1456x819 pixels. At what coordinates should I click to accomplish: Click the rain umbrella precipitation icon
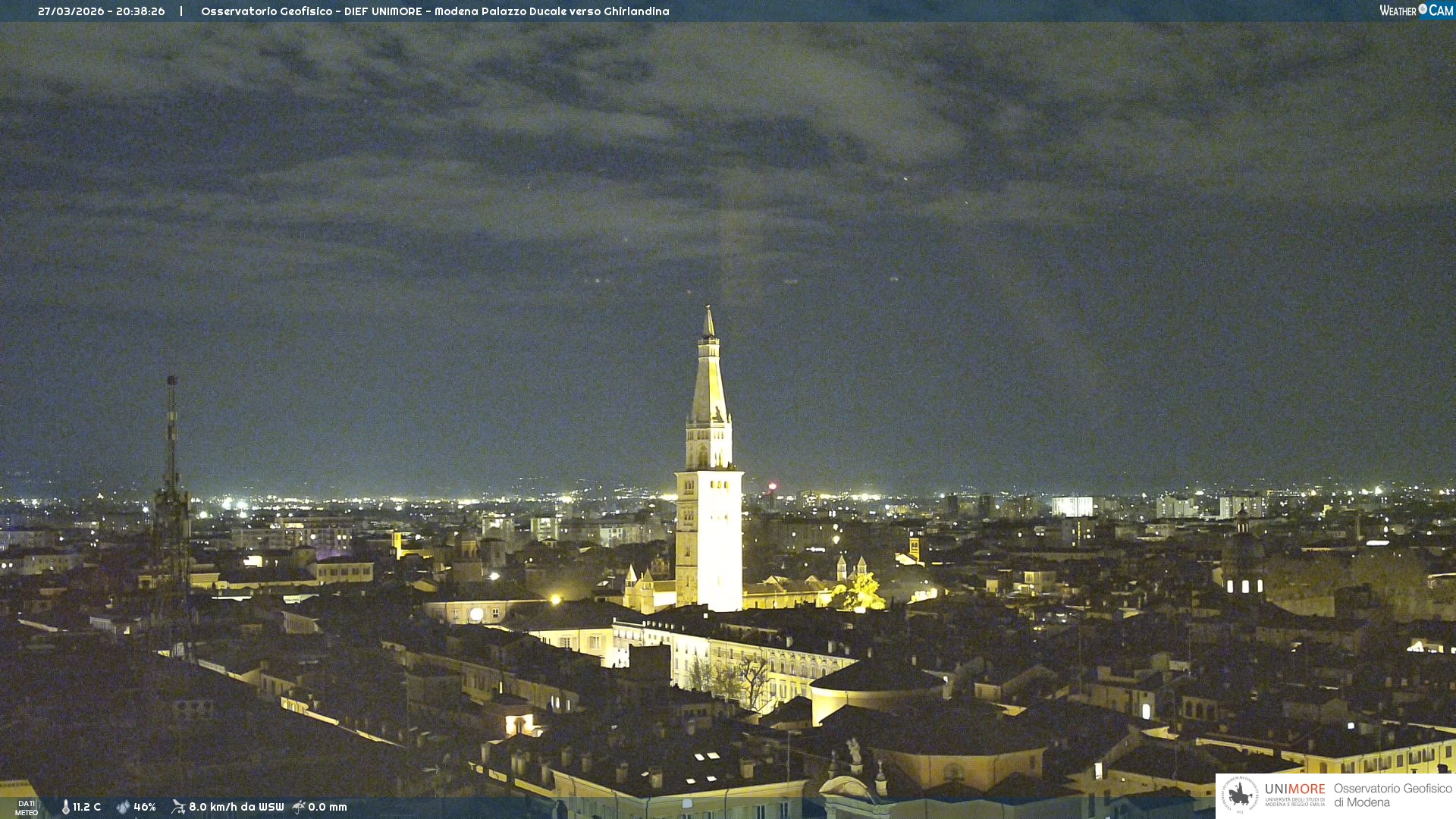coord(299,807)
